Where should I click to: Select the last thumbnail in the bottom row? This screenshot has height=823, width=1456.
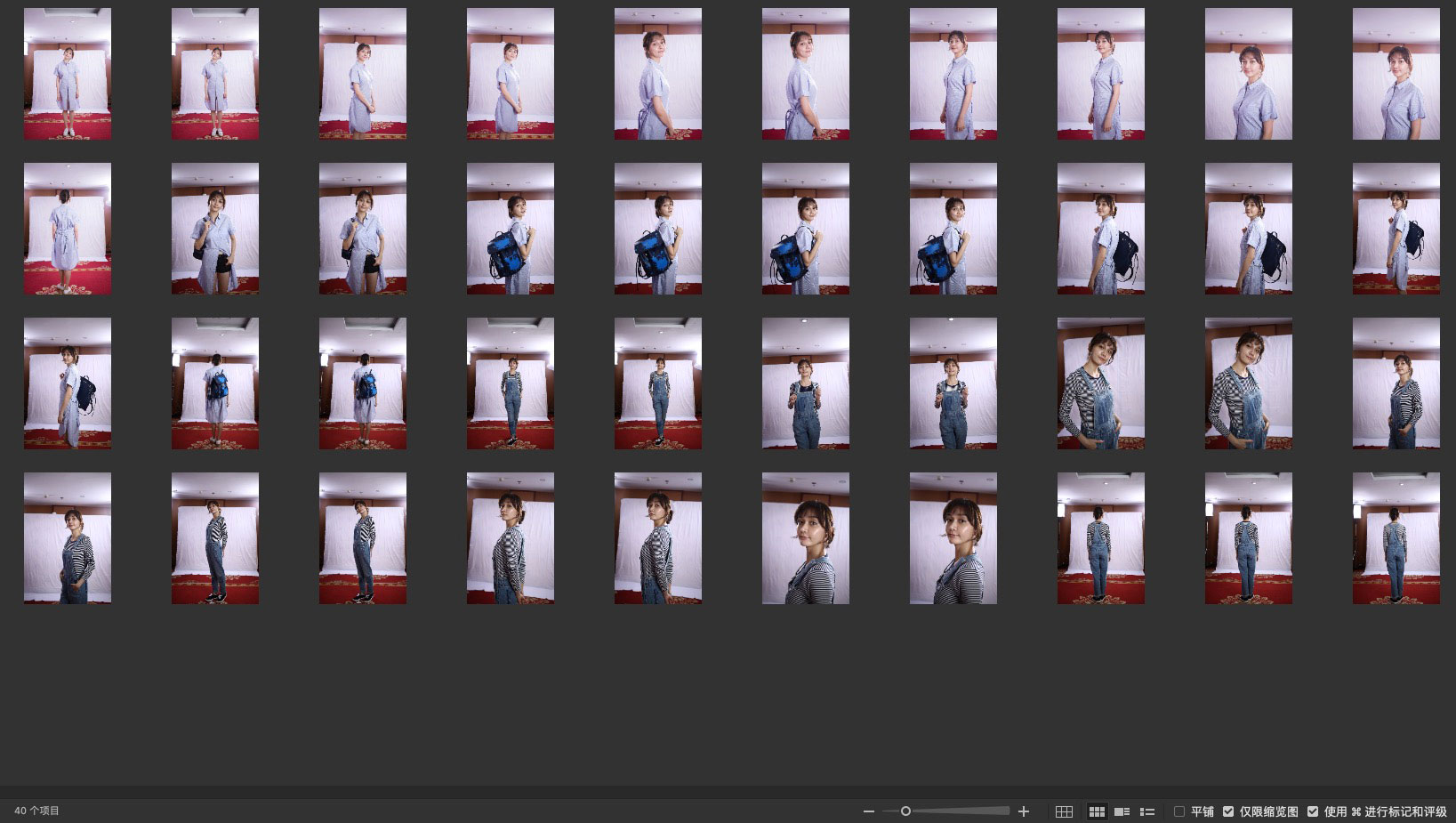[x=1396, y=538]
